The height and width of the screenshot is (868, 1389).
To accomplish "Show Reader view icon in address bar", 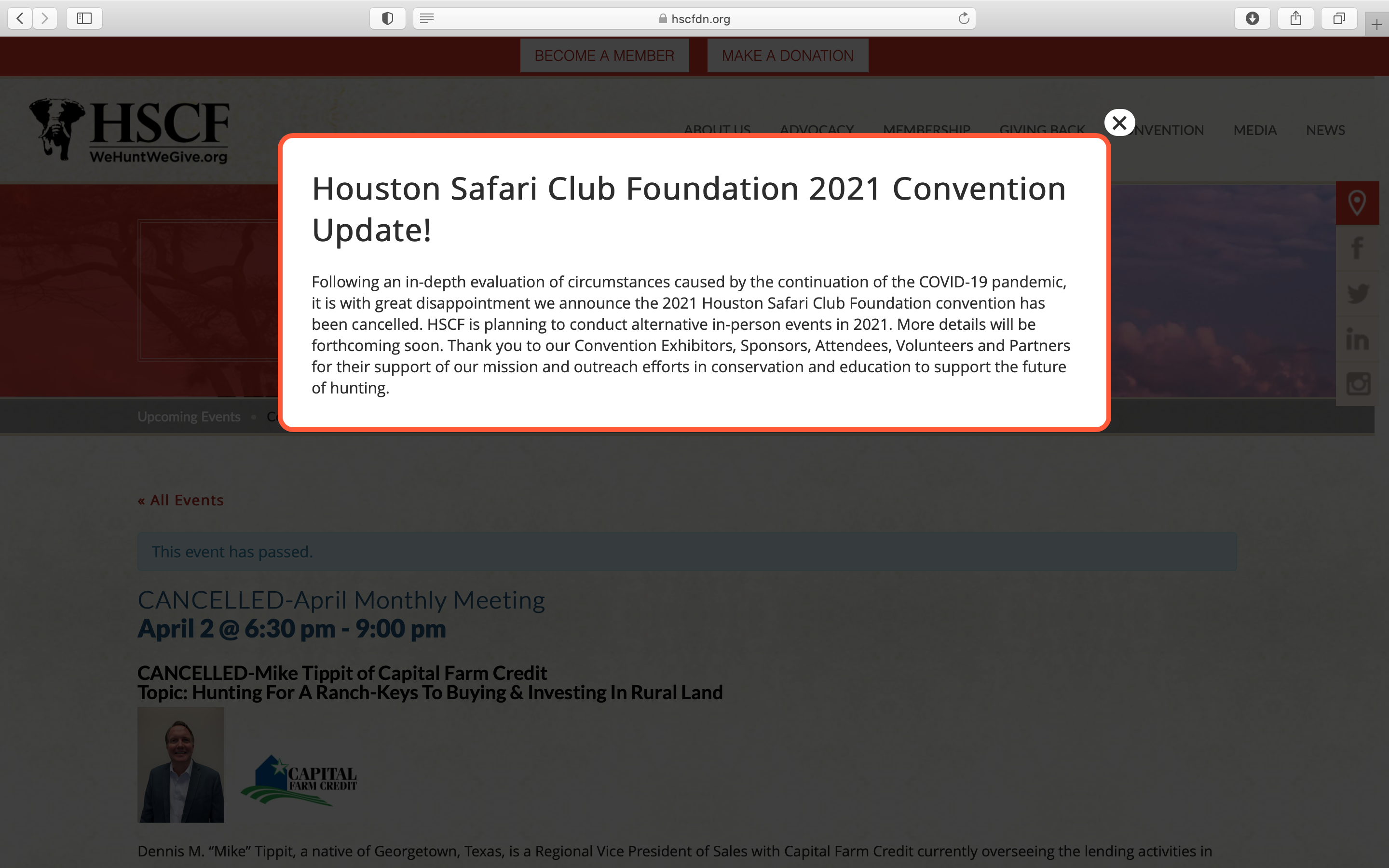I will 426,18.
